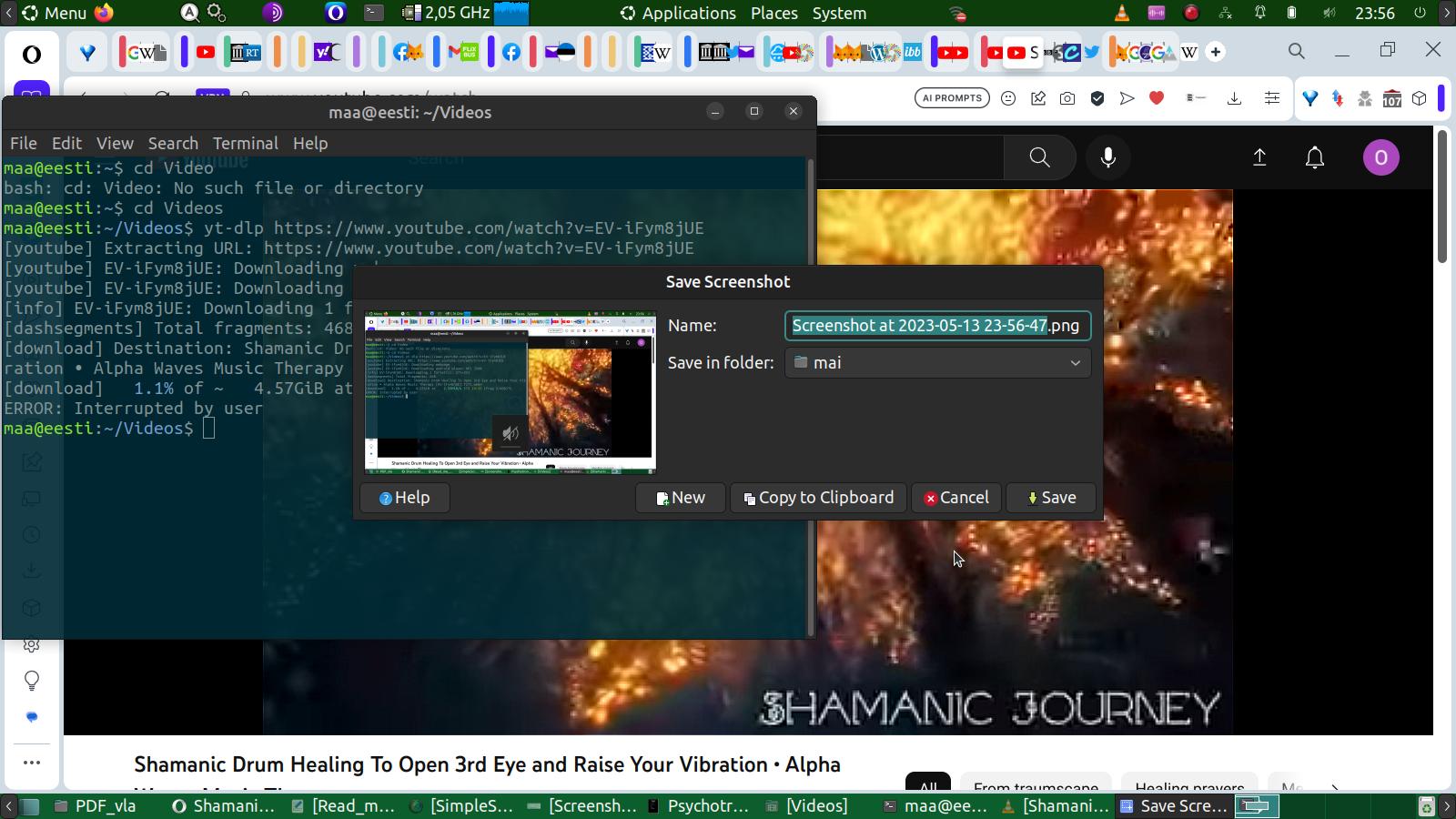Open the YouTube account avatar 'O'
Screen dimensions: 1456x819
coord(1380,157)
